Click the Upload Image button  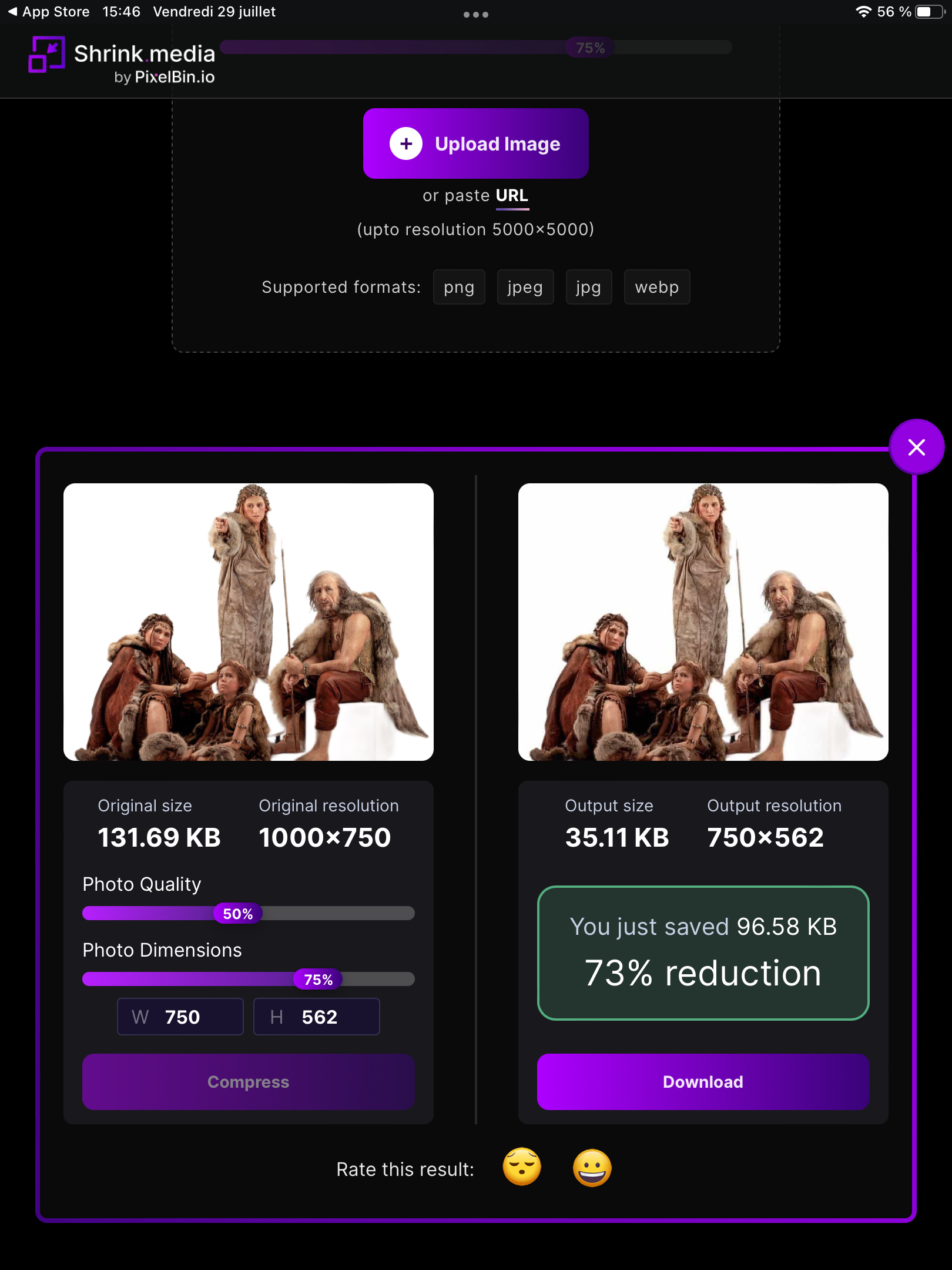476,143
